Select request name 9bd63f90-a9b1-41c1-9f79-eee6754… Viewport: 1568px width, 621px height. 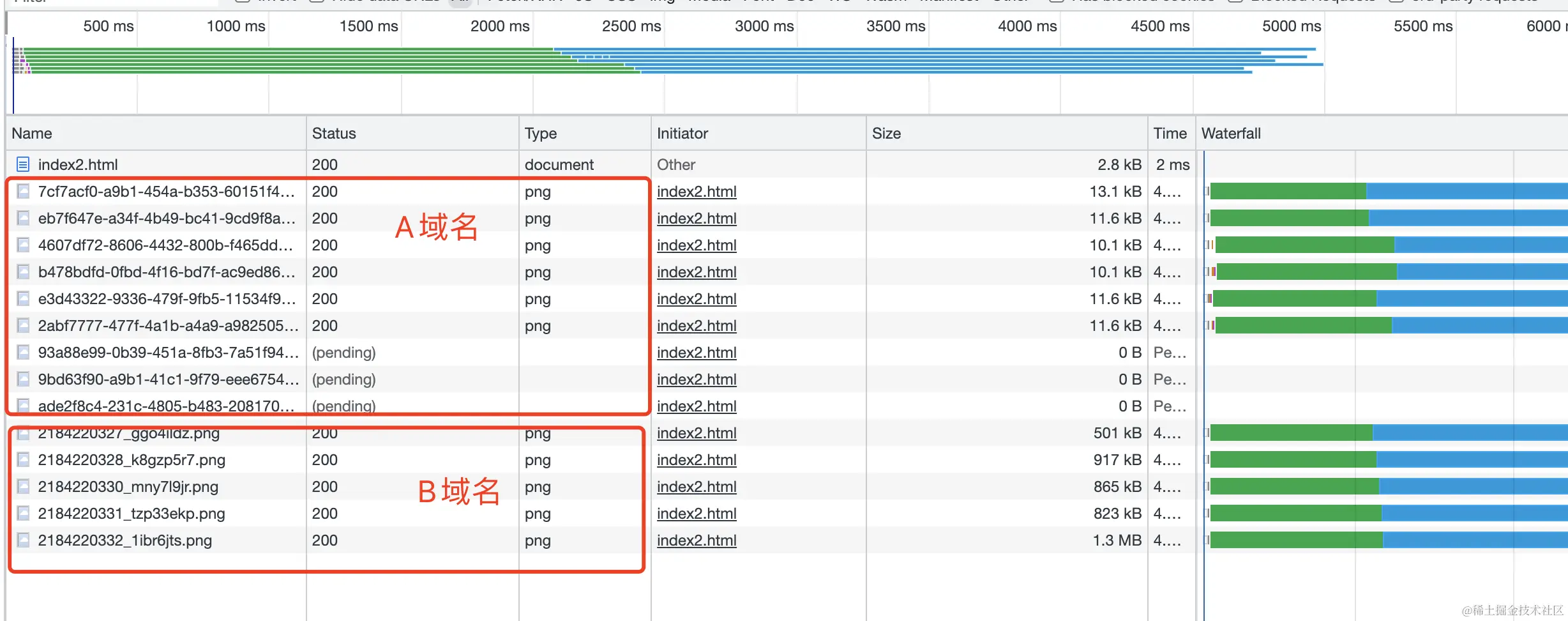(168, 379)
